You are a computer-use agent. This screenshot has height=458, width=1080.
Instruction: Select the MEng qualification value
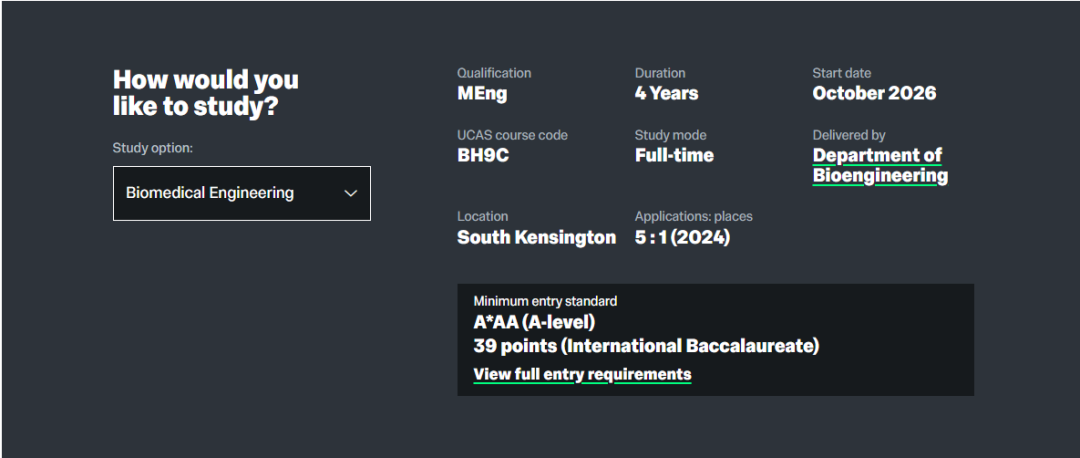pyautogui.click(x=482, y=94)
